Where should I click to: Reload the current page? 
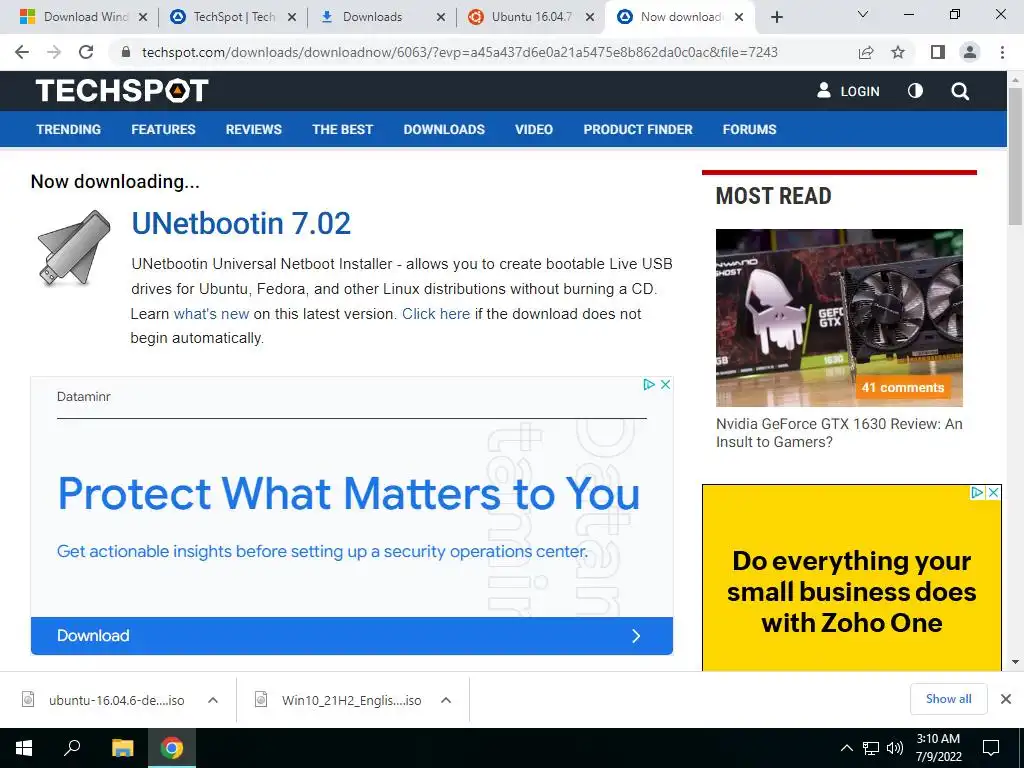point(86,52)
